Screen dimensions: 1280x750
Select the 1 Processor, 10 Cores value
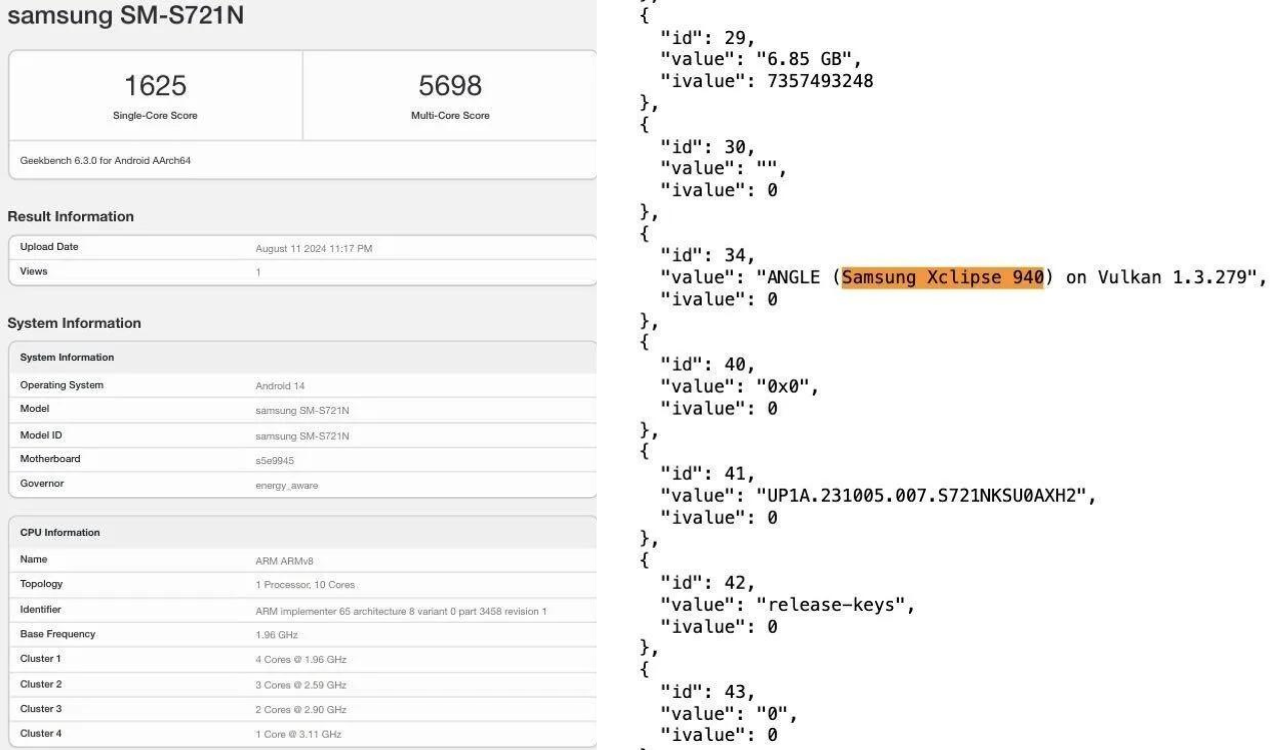pyautogui.click(x=304, y=584)
